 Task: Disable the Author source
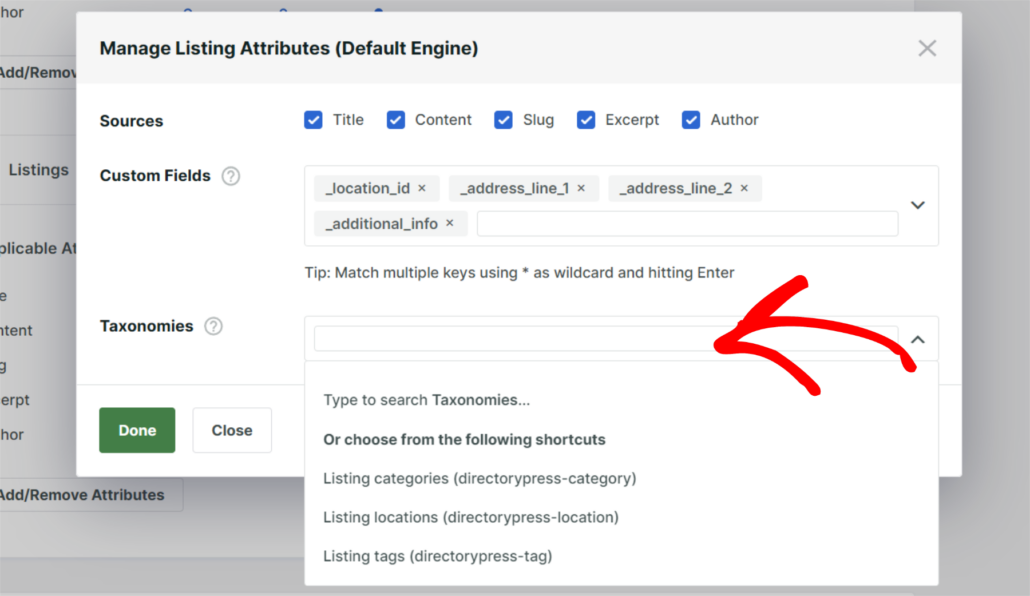point(691,119)
